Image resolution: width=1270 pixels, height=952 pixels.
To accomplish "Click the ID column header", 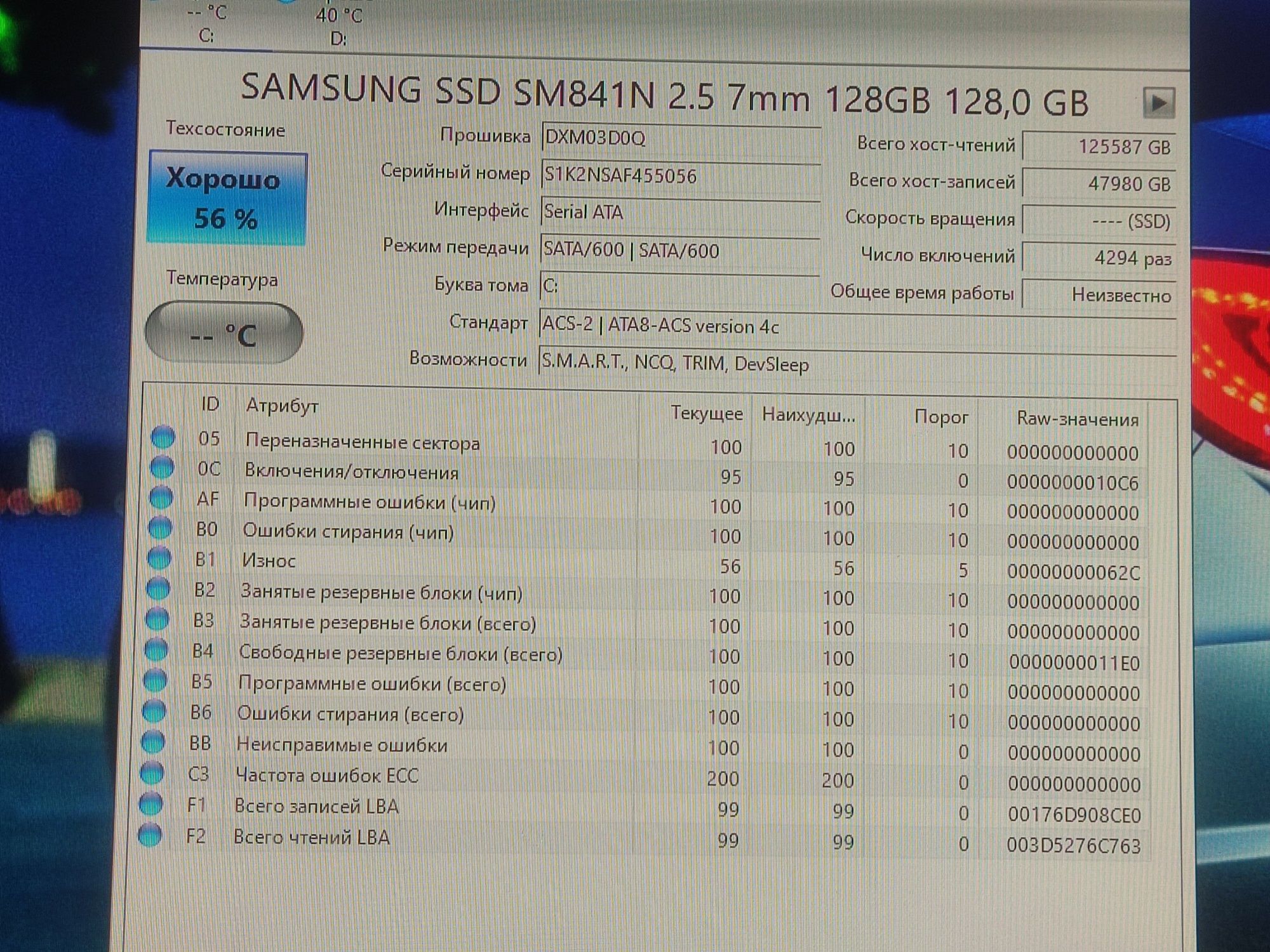I will coord(210,404).
